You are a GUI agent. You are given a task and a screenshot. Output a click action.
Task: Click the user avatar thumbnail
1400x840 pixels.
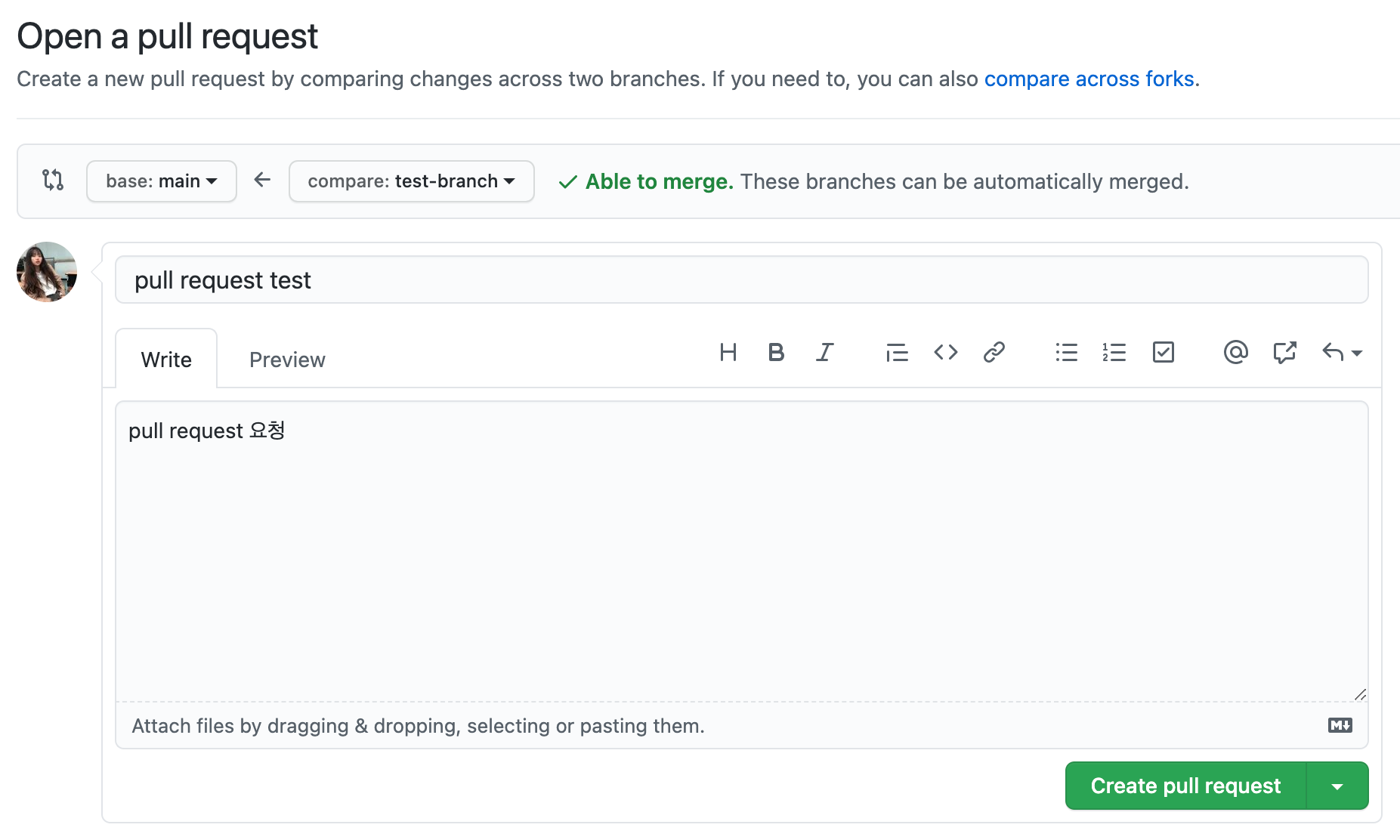coord(47,272)
